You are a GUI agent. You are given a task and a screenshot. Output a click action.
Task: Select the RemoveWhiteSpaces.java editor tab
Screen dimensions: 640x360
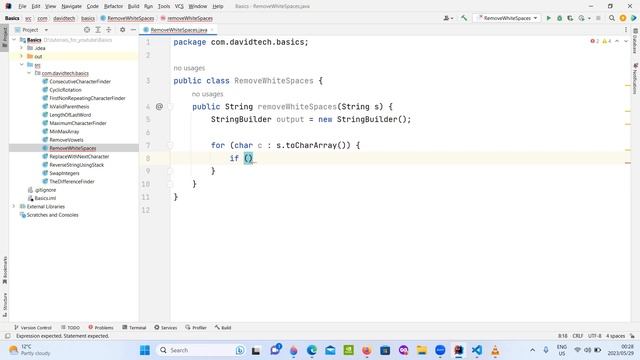178,30
